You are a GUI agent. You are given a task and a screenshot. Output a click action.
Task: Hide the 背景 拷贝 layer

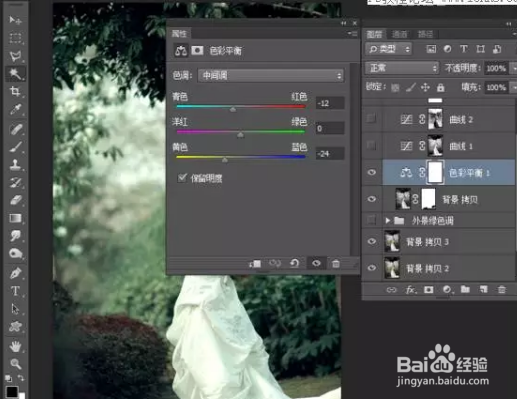pos(371,199)
